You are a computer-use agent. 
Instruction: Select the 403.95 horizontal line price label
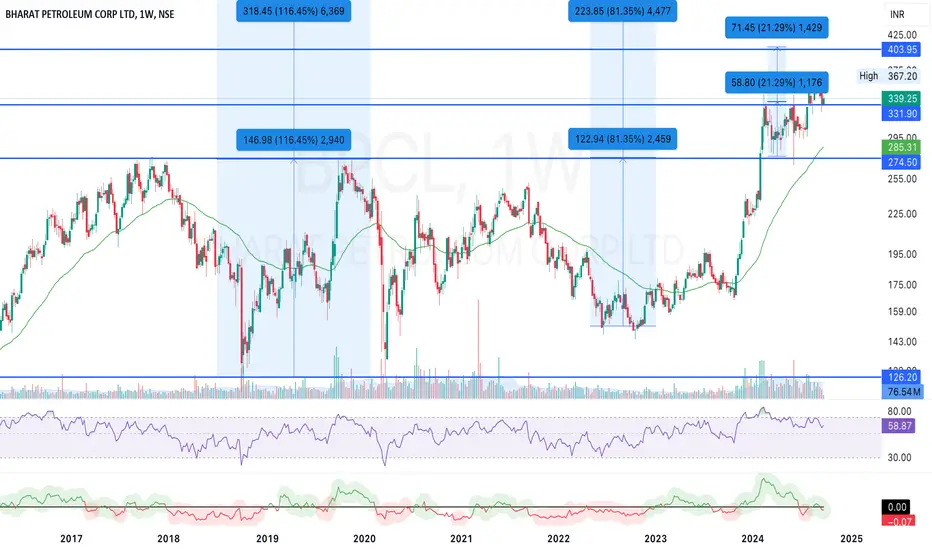click(902, 50)
